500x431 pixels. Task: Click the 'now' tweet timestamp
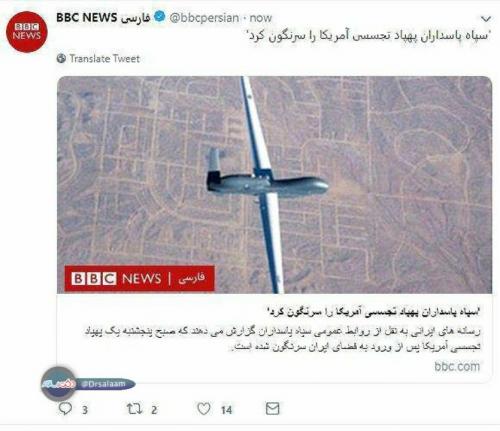tap(261, 18)
